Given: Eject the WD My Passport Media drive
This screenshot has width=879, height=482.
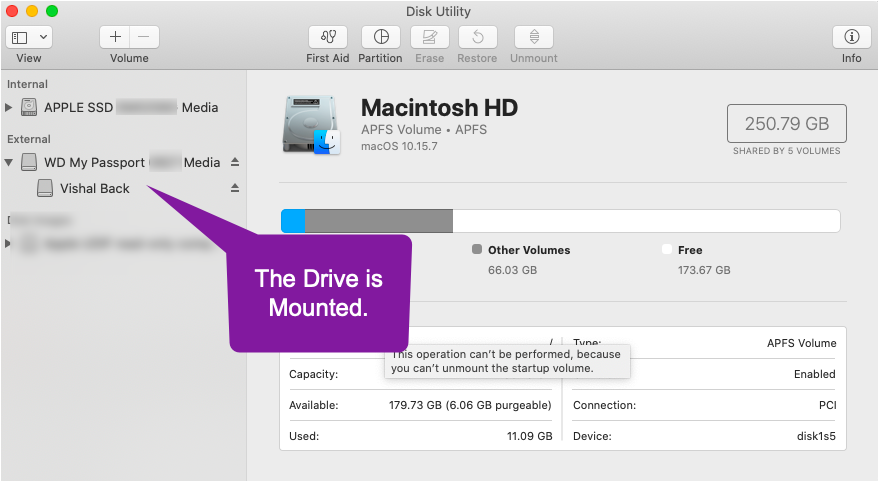Looking at the screenshot, I should (x=235, y=162).
